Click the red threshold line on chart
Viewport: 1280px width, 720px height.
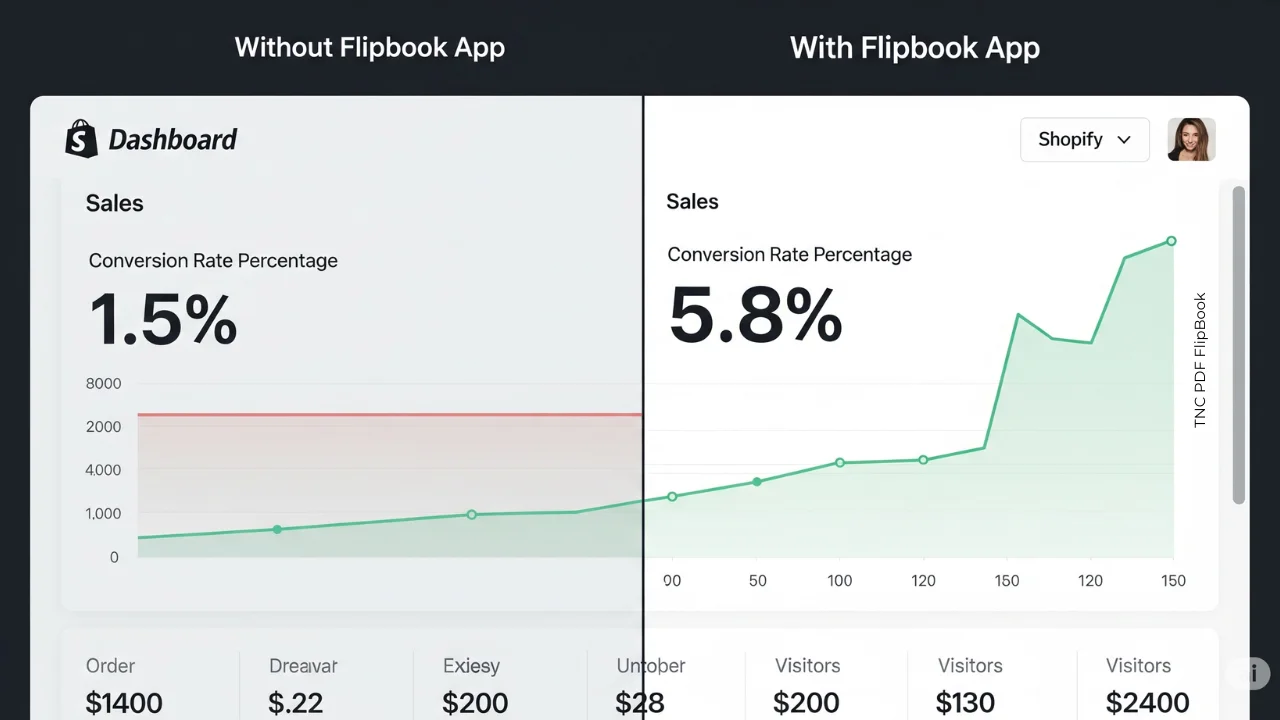point(390,414)
